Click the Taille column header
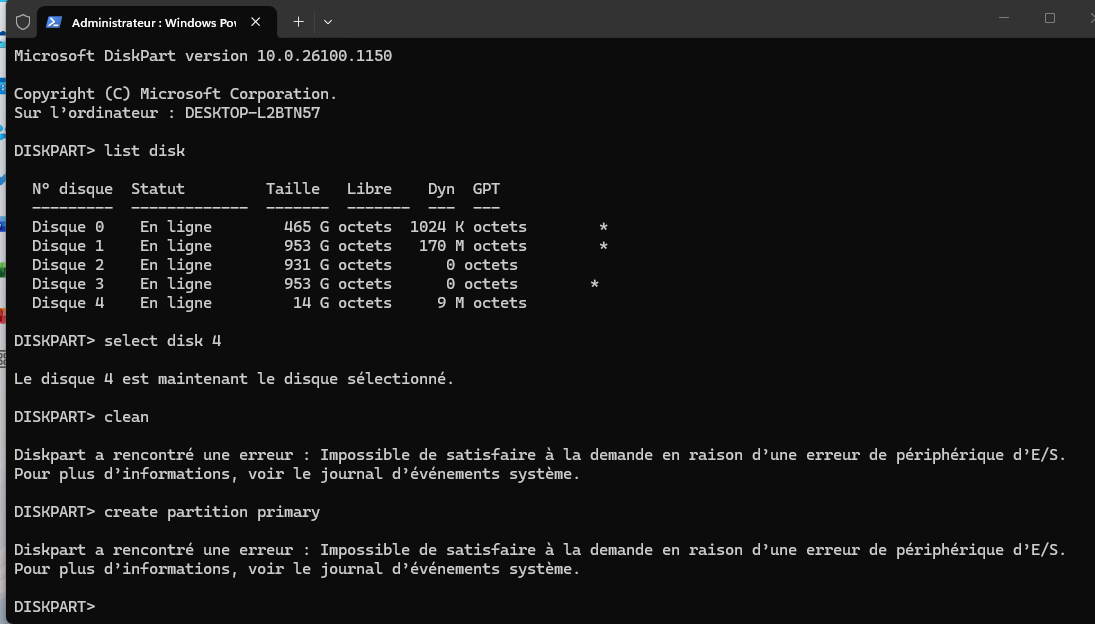 [x=292, y=189]
